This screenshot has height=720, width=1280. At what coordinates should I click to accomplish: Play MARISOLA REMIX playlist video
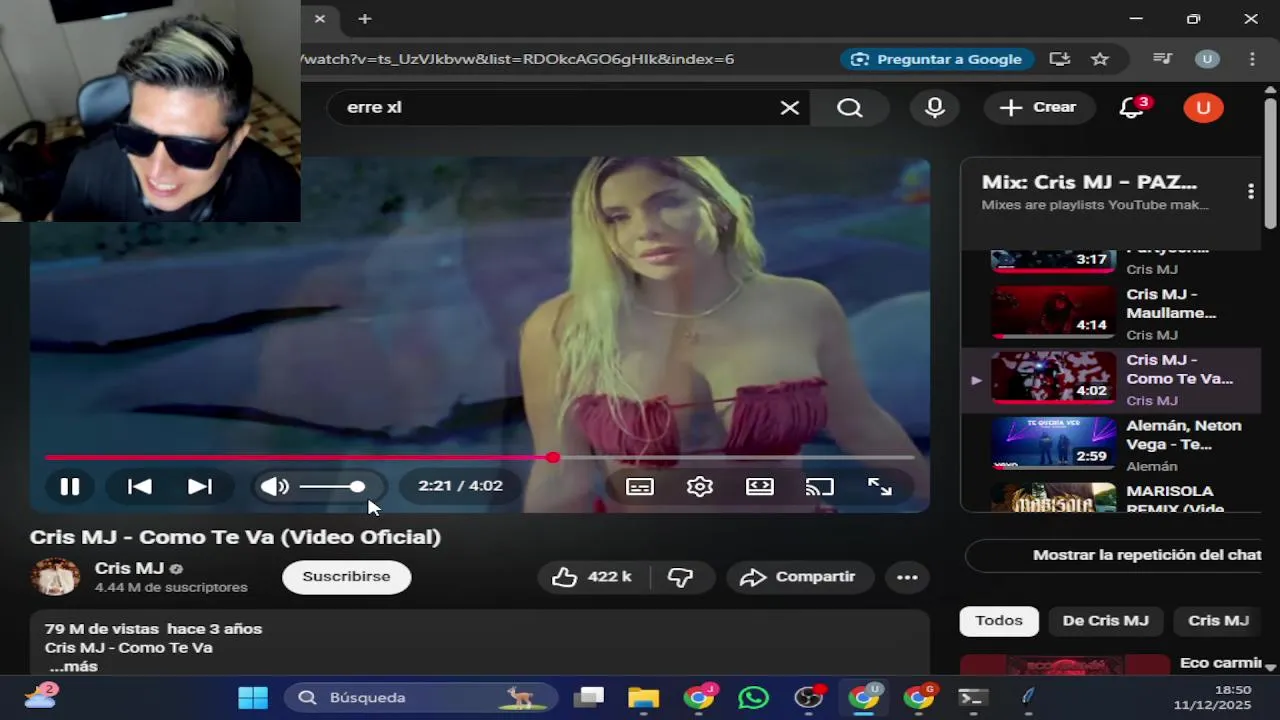(1111, 498)
